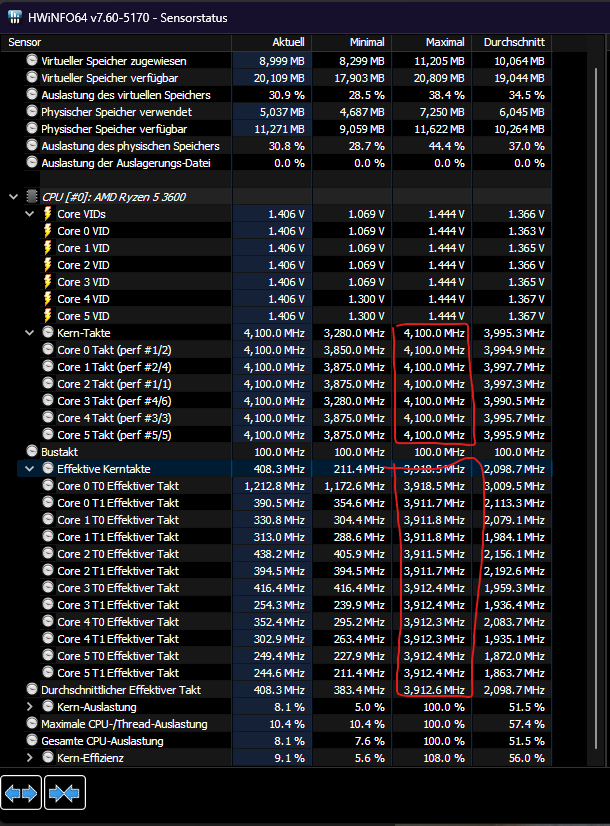Click the icon of Physischer Speicher verwendet
The width and height of the screenshot is (610, 826).
[x=32, y=111]
